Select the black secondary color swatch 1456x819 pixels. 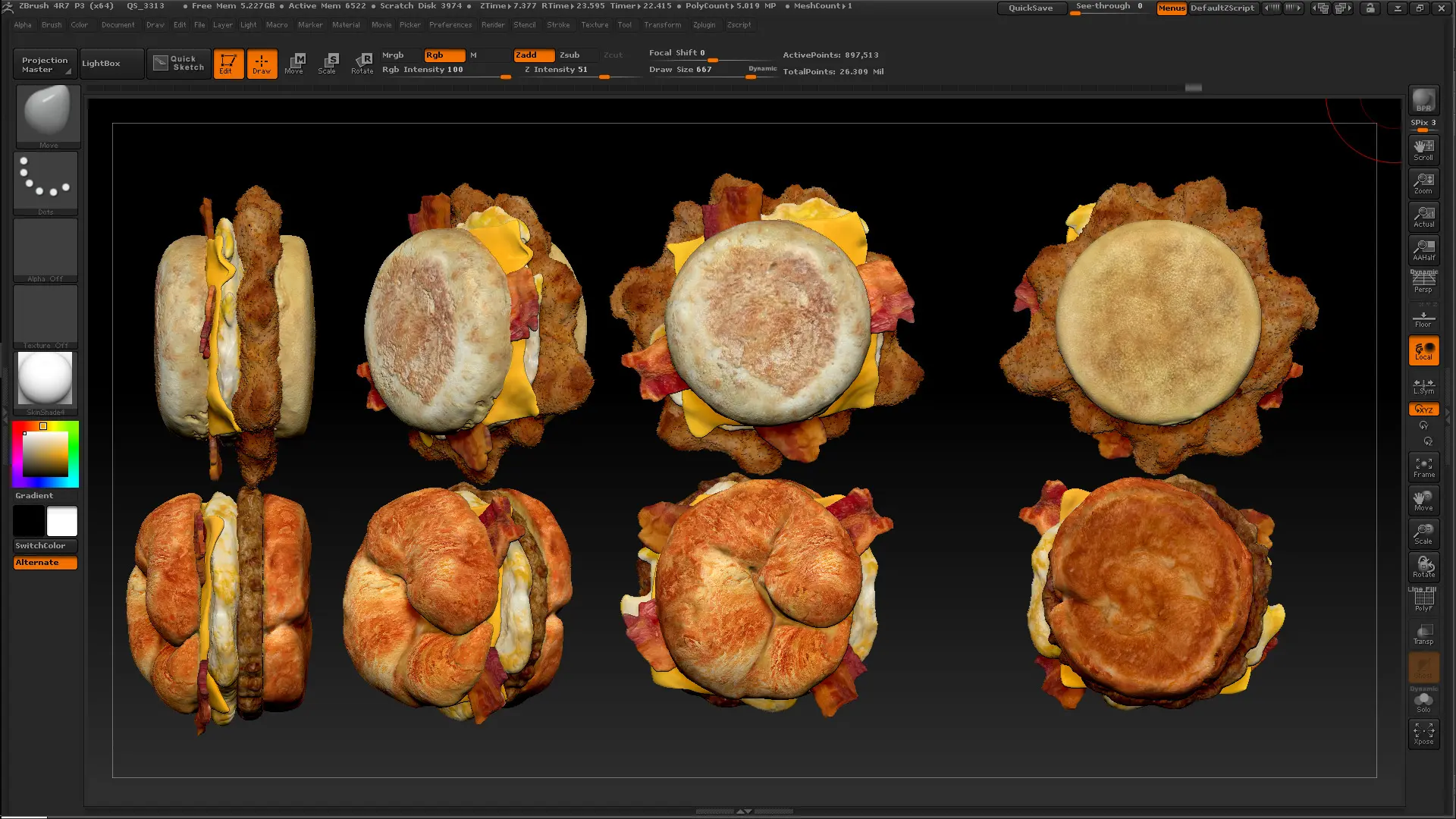tap(29, 522)
